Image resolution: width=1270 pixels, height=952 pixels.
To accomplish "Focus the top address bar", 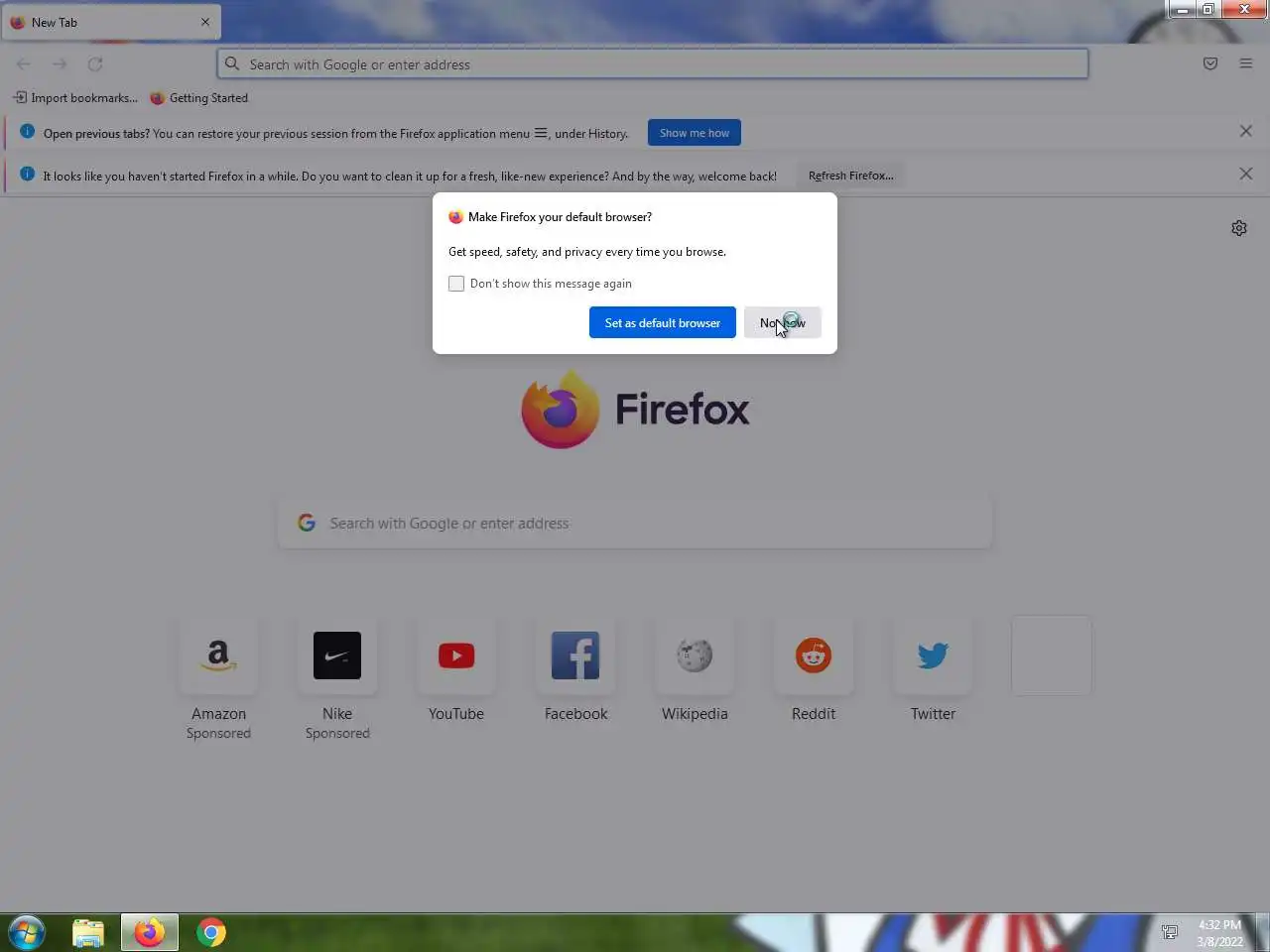I will (x=653, y=64).
